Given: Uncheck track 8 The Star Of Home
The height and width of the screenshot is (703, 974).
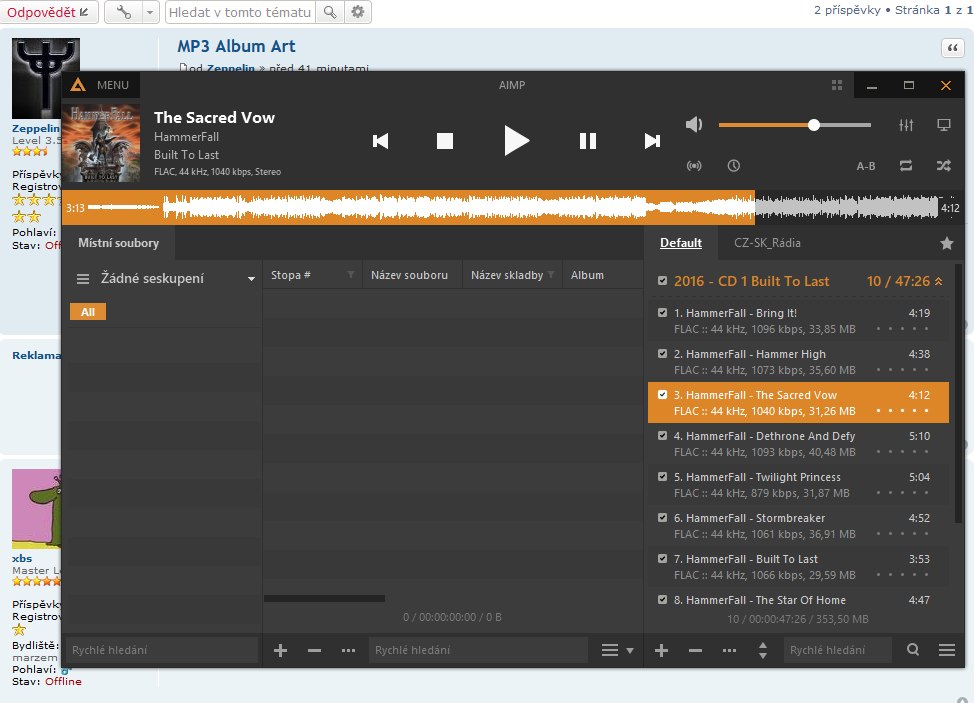Looking at the screenshot, I should click(662, 600).
